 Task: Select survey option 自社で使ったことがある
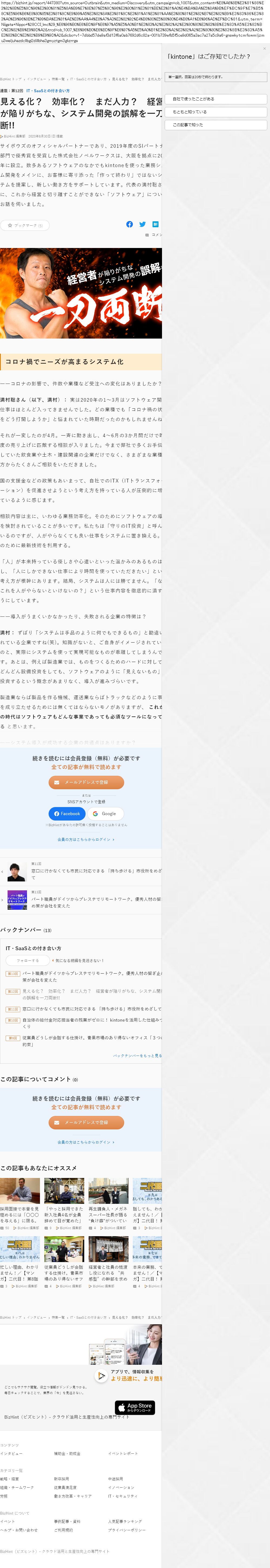(x=216, y=99)
